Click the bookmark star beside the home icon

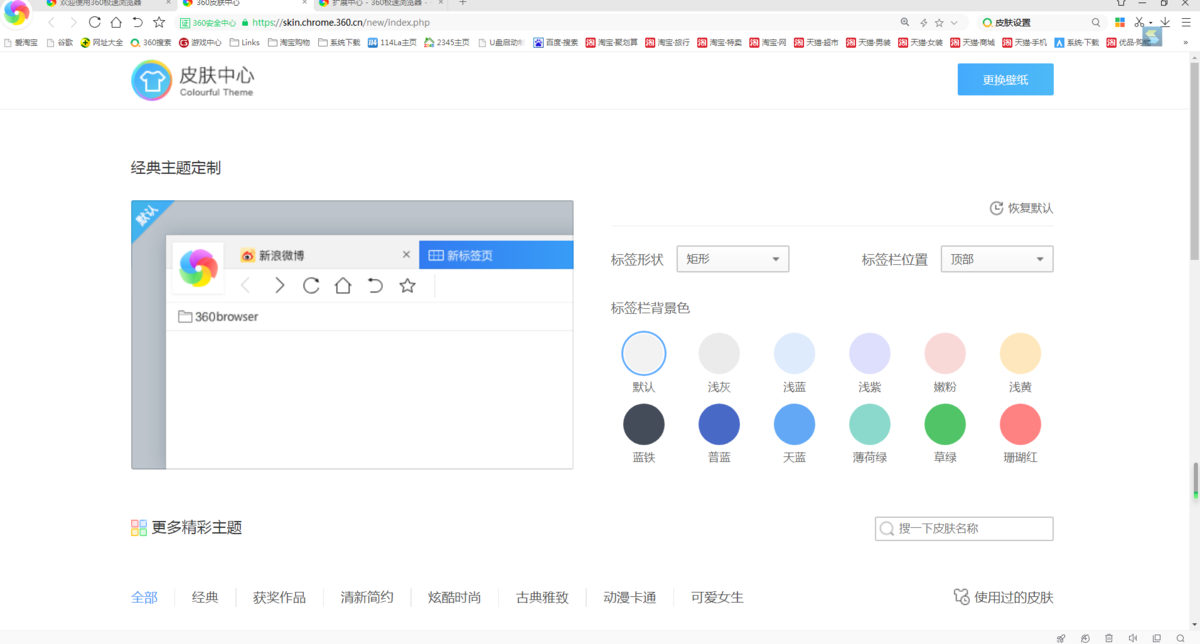click(x=159, y=22)
